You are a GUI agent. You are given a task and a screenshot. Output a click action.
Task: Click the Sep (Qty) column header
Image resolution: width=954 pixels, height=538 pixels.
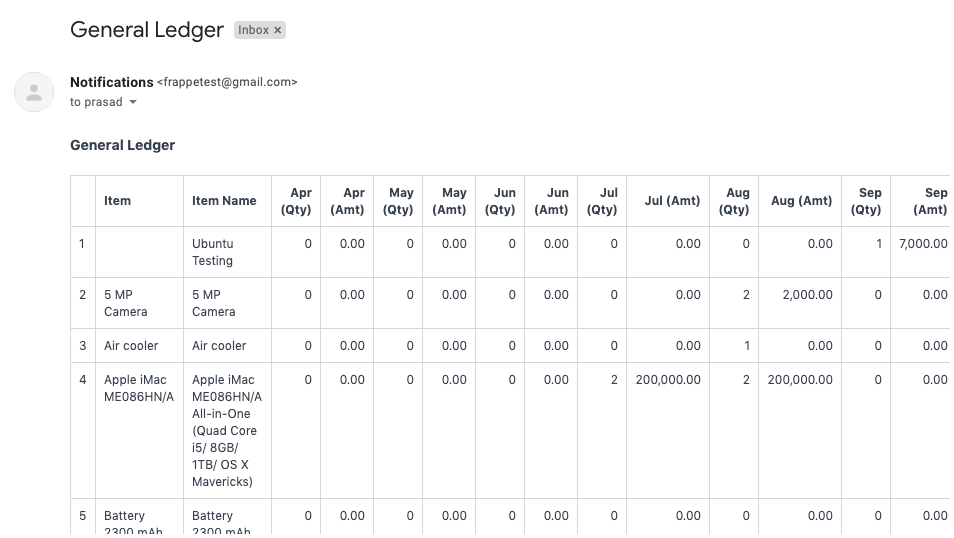(866, 201)
